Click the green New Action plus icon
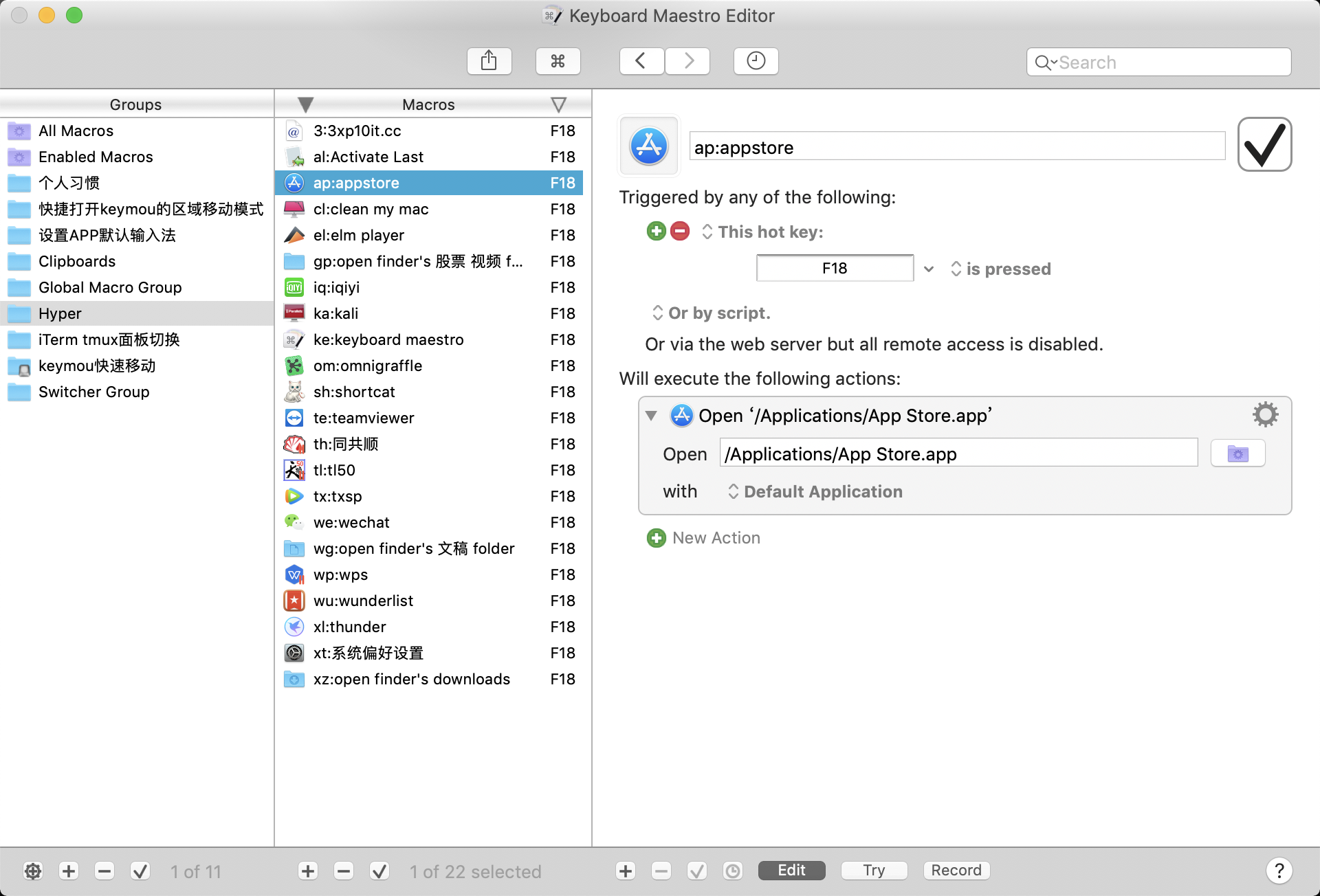 pyautogui.click(x=656, y=538)
